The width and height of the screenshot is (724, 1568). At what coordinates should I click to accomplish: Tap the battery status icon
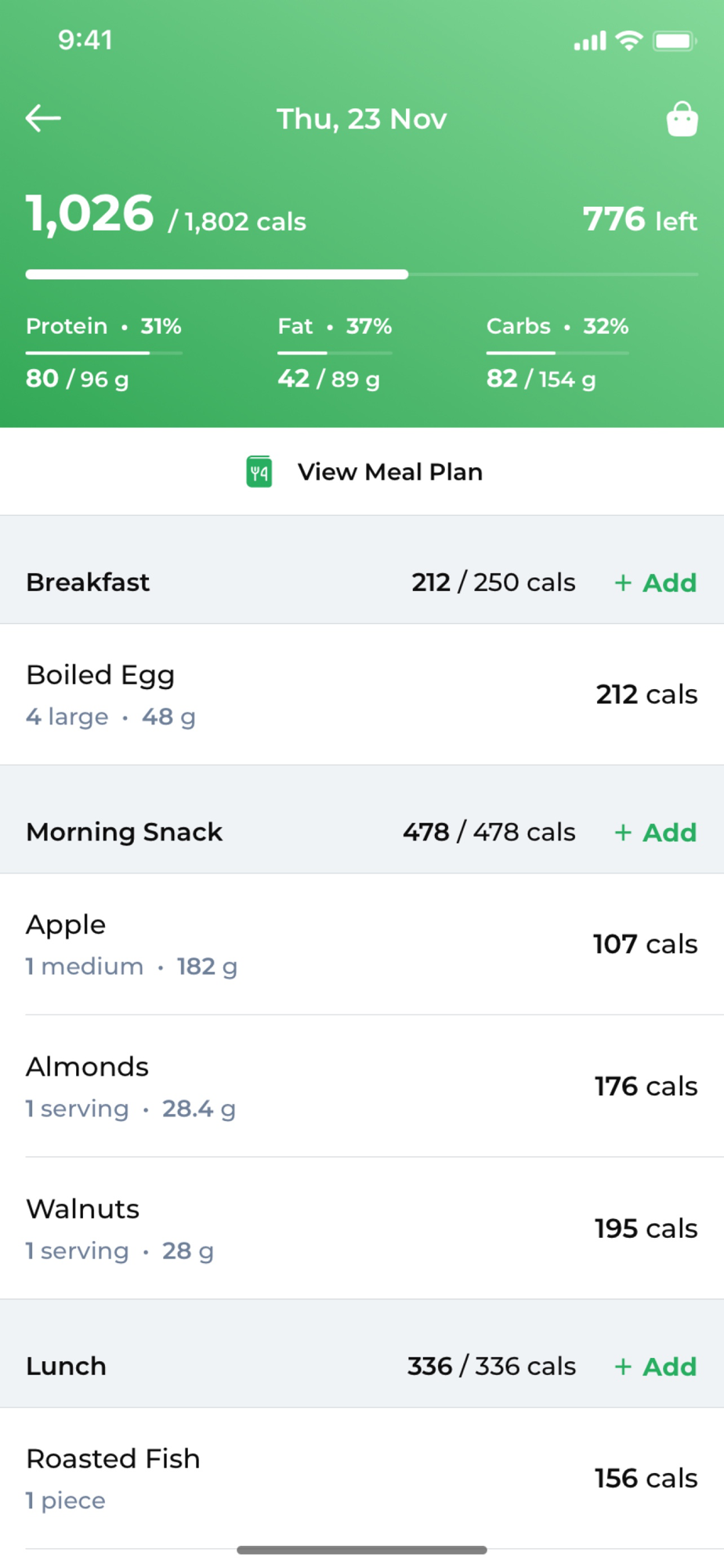coord(675,41)
